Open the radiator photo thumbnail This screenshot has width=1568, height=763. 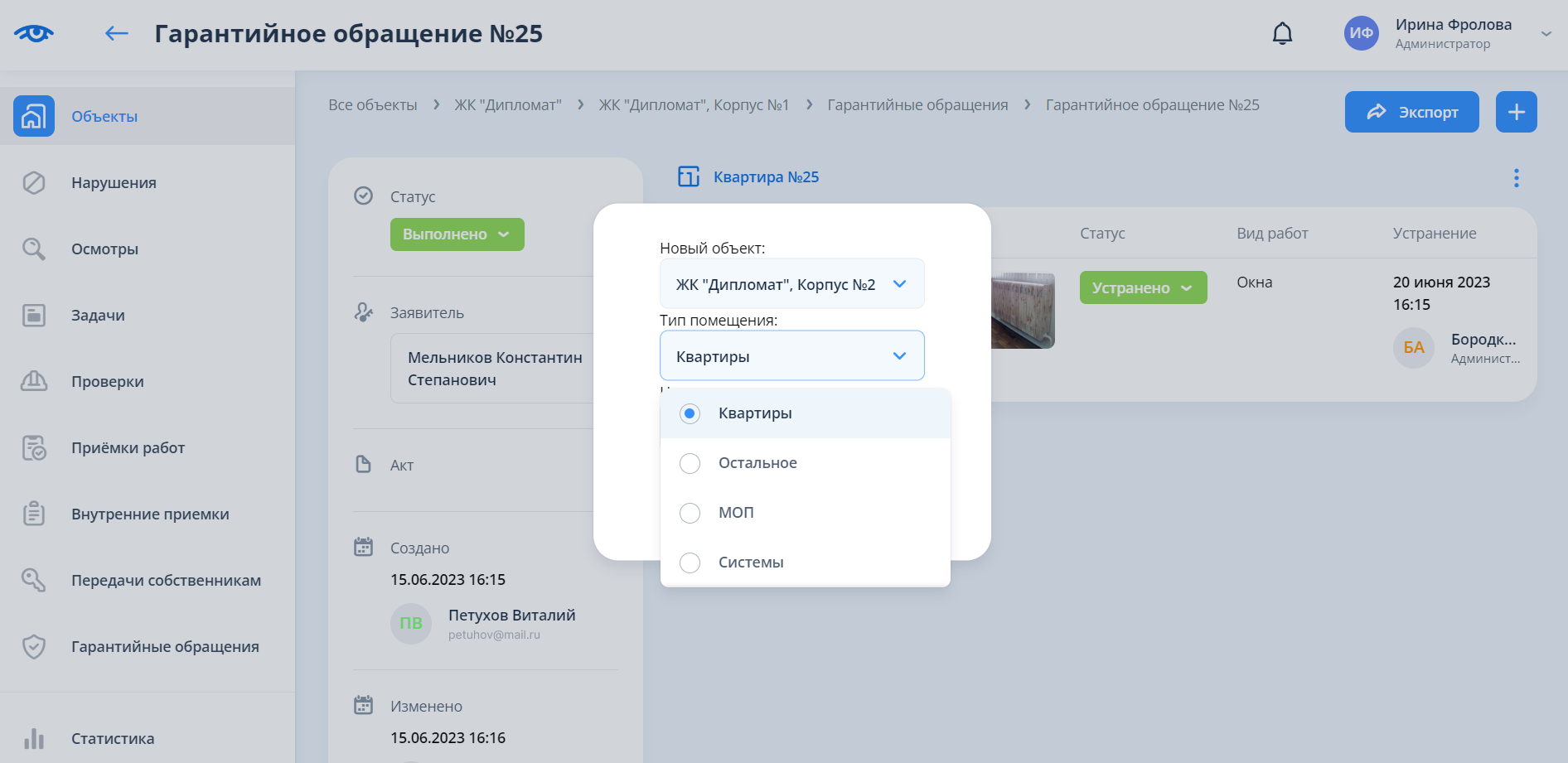click(x=1023, y=311)
